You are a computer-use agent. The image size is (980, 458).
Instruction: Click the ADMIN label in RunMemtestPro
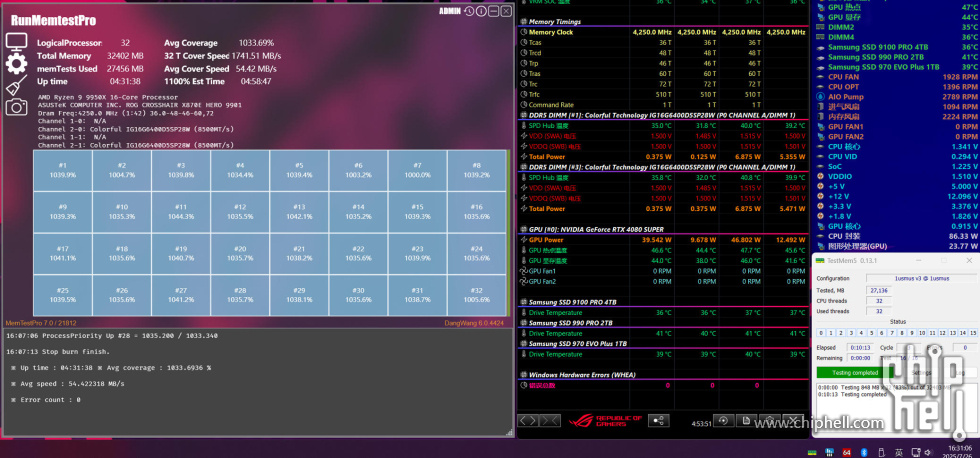[449, 11]
